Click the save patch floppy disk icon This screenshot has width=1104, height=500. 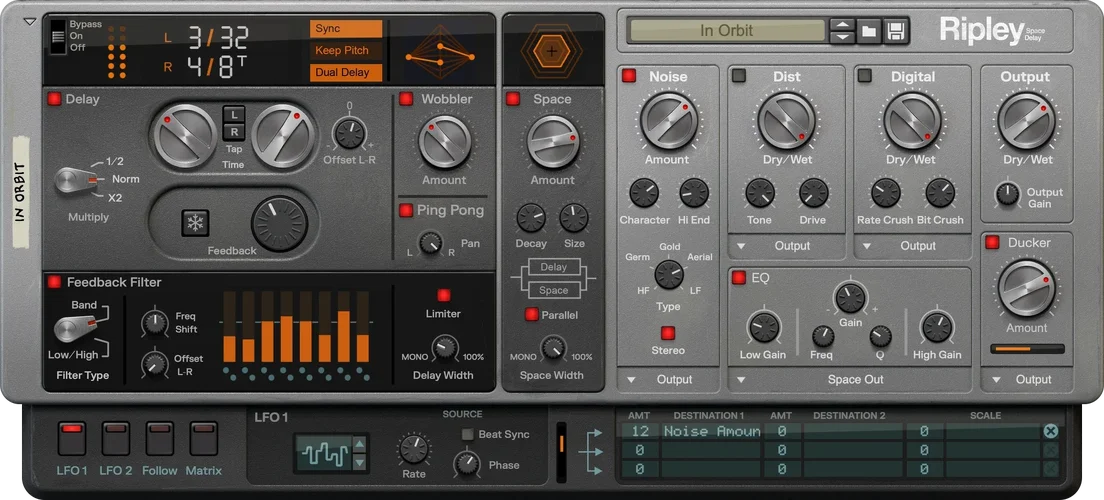tap(895, 31)
